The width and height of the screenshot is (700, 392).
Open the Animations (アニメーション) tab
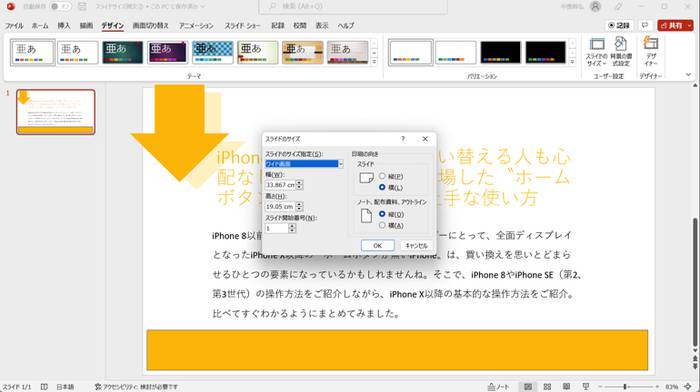click(x=196, y=25)
